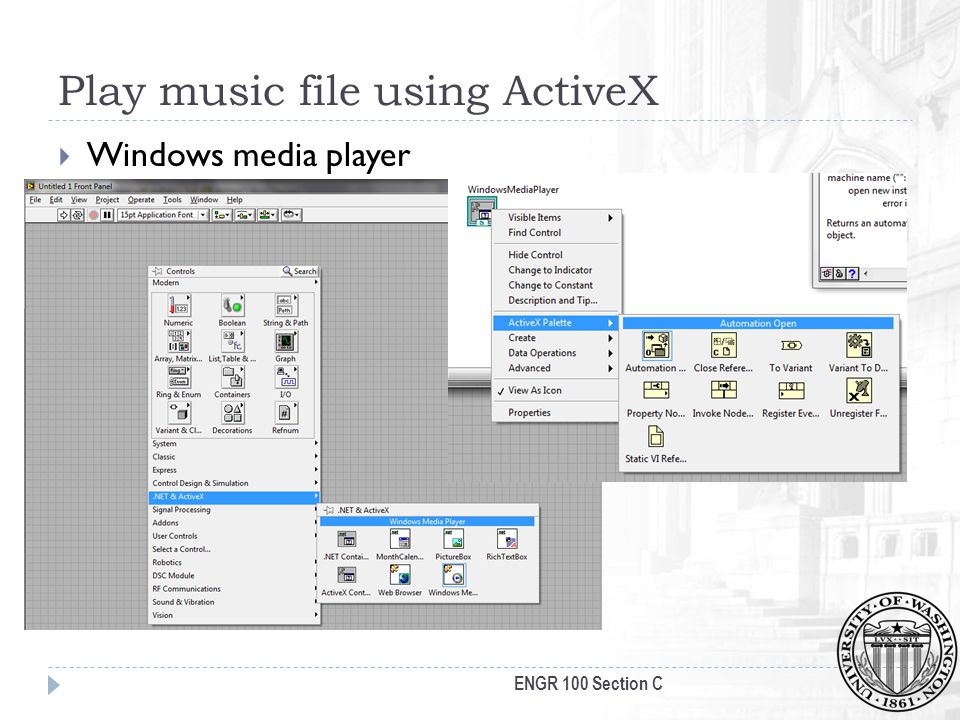
Task: Open the Containers palette icon
Action: point(232,377)
